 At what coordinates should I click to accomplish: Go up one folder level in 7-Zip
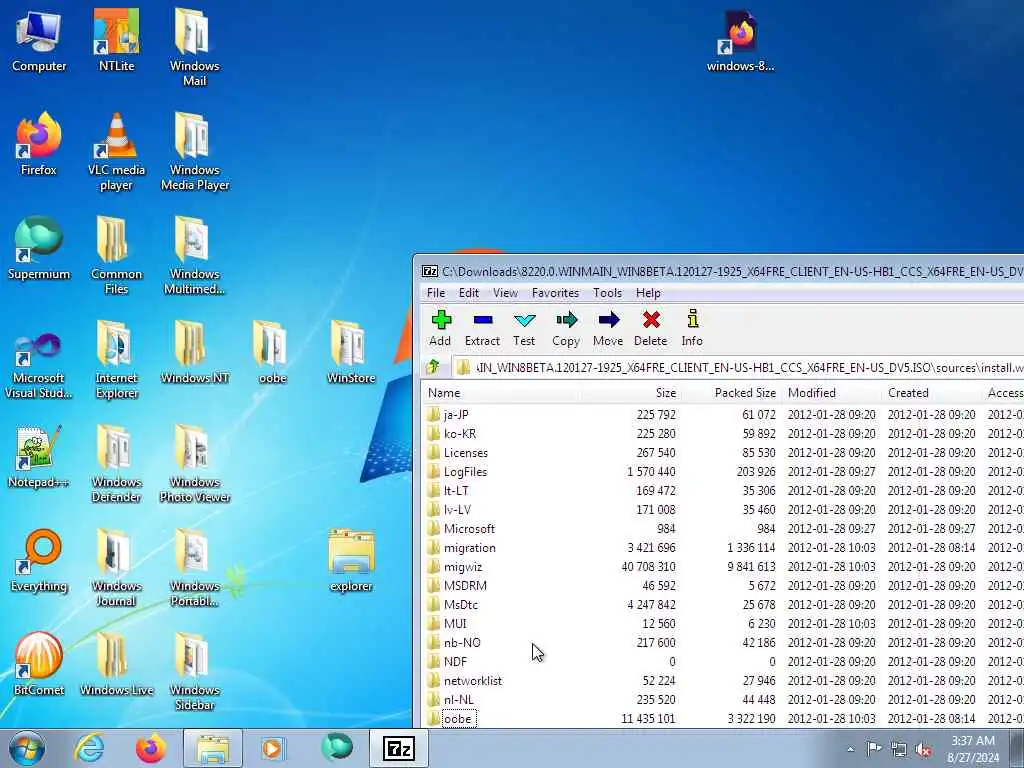point(432,367)
